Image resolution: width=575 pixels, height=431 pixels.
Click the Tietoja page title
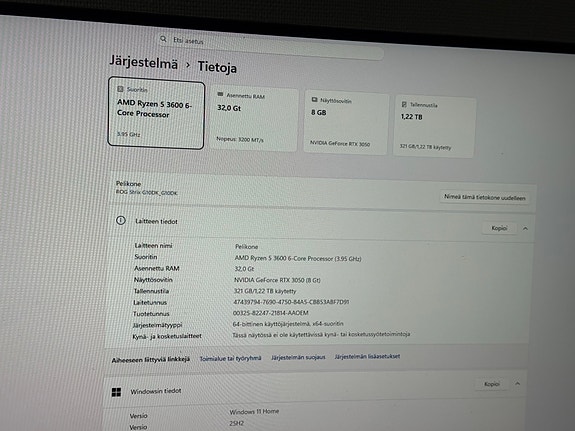pos(217,67)
